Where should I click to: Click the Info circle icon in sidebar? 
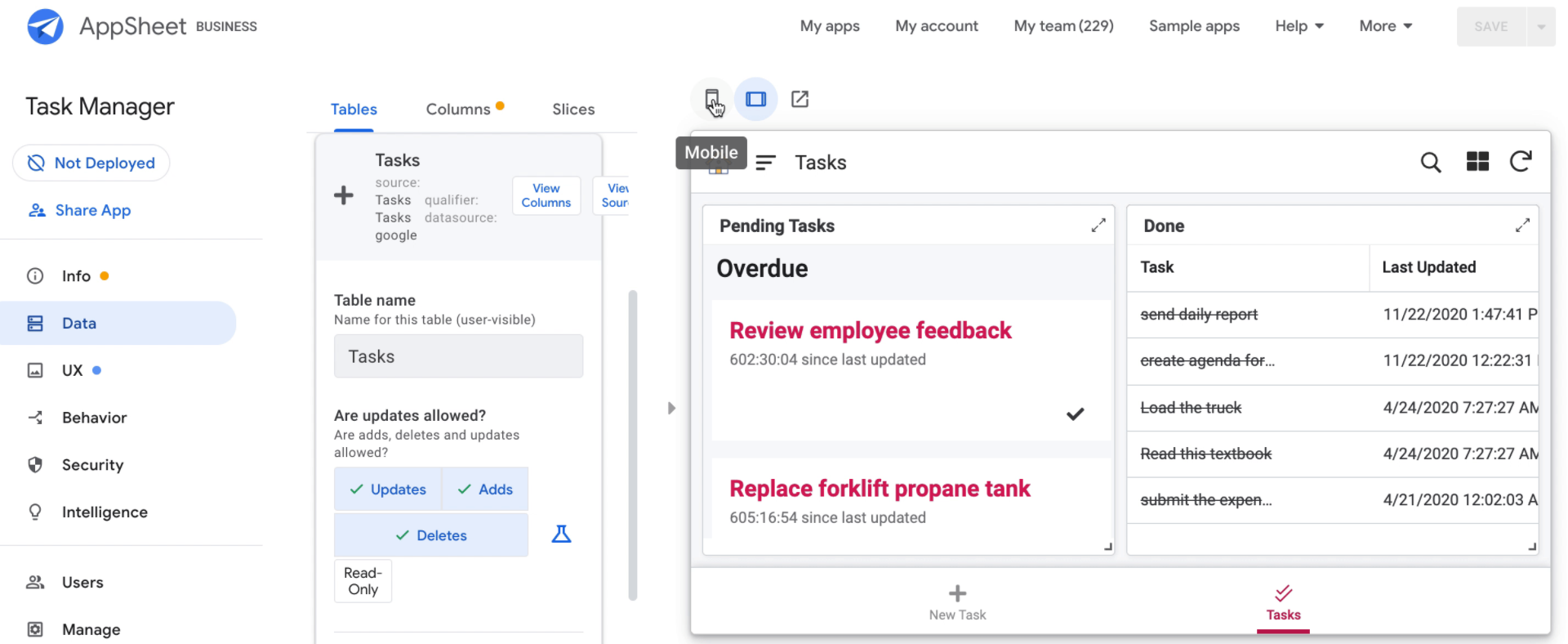coord(35,276)
